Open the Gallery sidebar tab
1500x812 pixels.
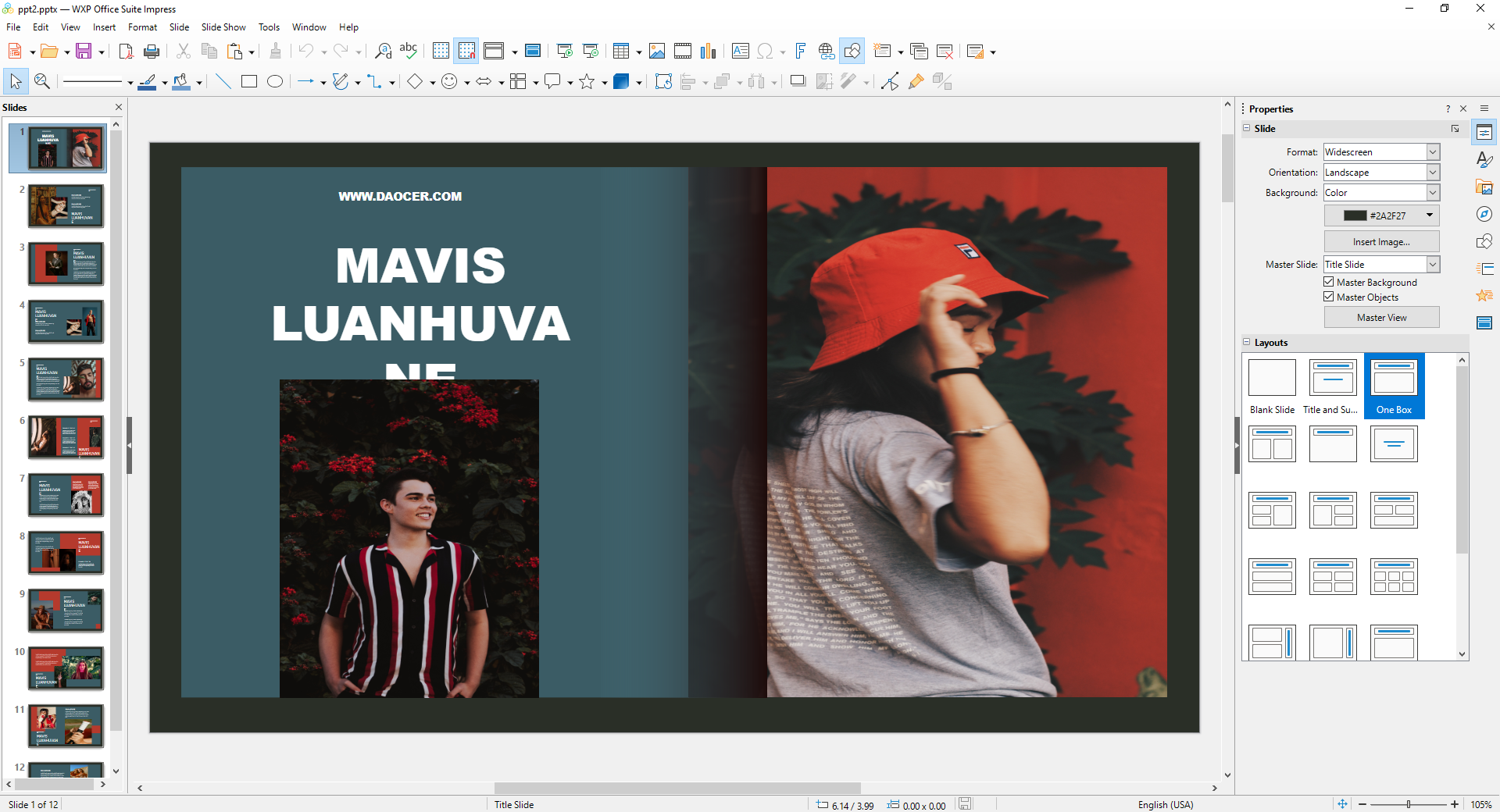tap(1484, 187)
